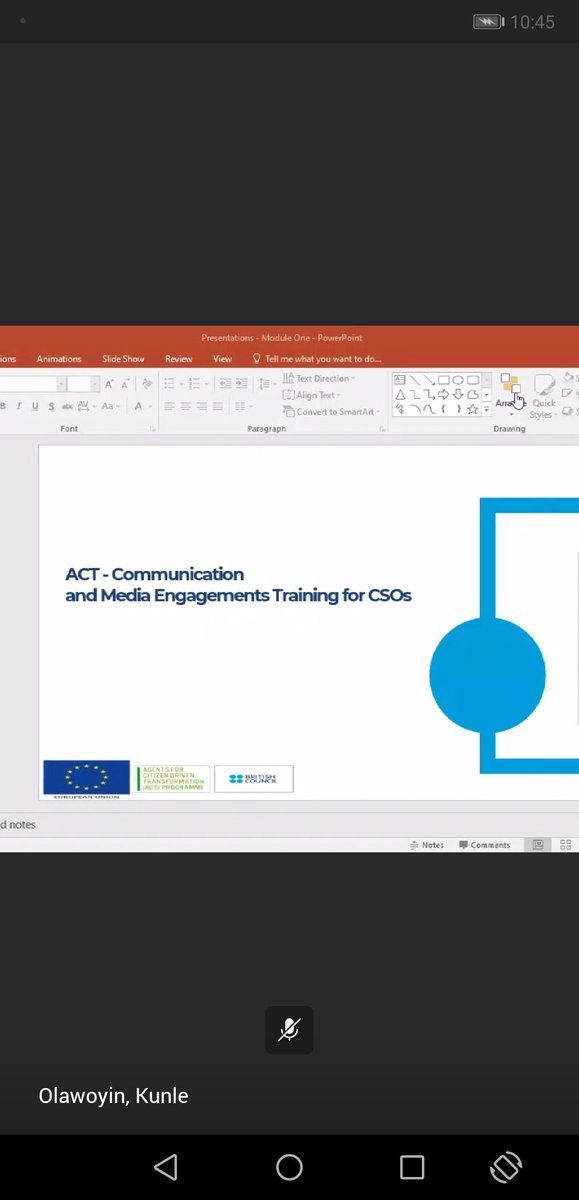Switch to Slide Sorter view icon
Viewport: 579px width, 1200px height.
(x=566, y=845)
